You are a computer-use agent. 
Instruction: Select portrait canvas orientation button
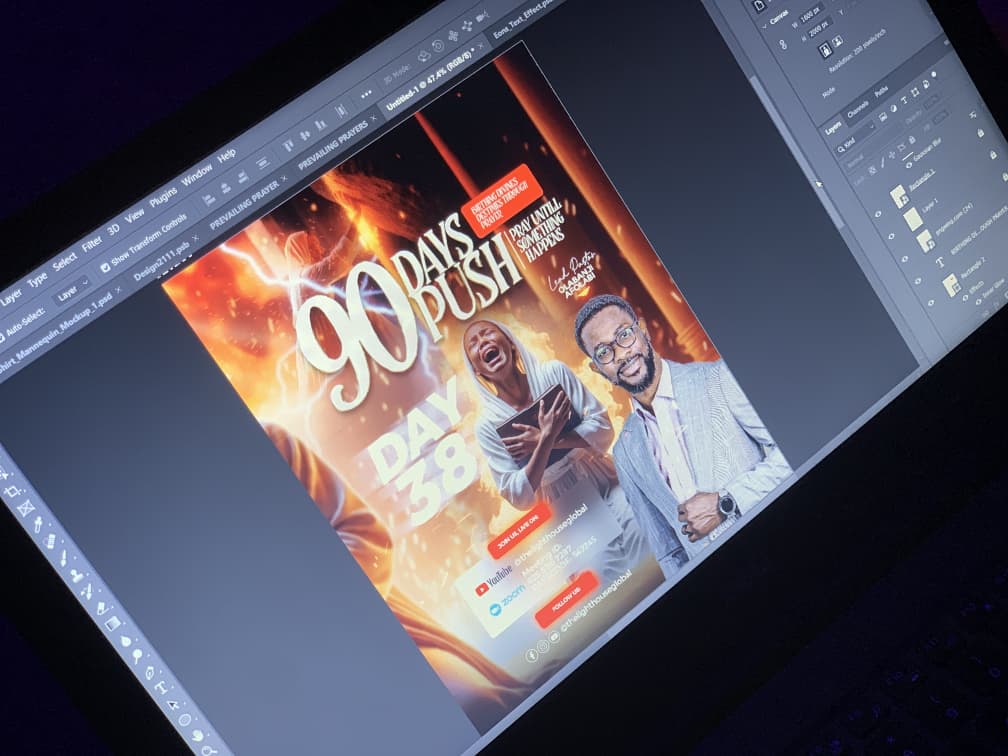[825, 50]
